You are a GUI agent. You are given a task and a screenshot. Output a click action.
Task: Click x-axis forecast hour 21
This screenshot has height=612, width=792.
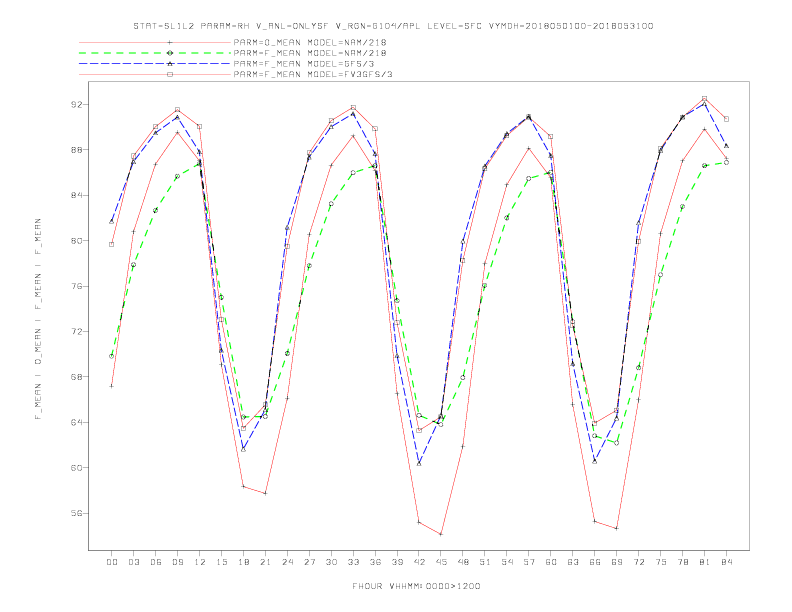click(x=265, y=562)
